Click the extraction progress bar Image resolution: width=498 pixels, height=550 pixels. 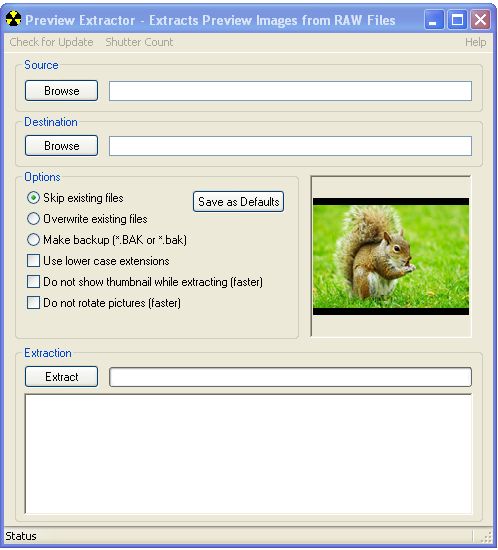(x=290, y=377)
